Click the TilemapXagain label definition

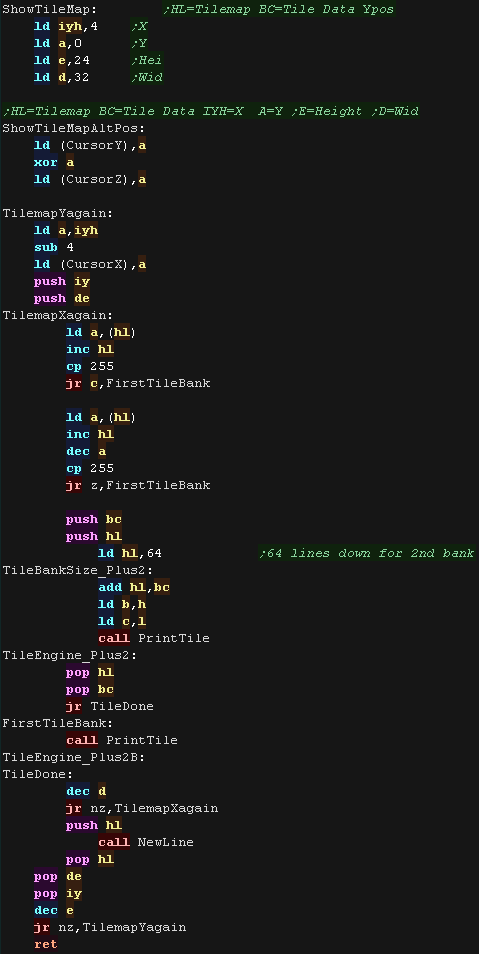(x=58, y=315)
